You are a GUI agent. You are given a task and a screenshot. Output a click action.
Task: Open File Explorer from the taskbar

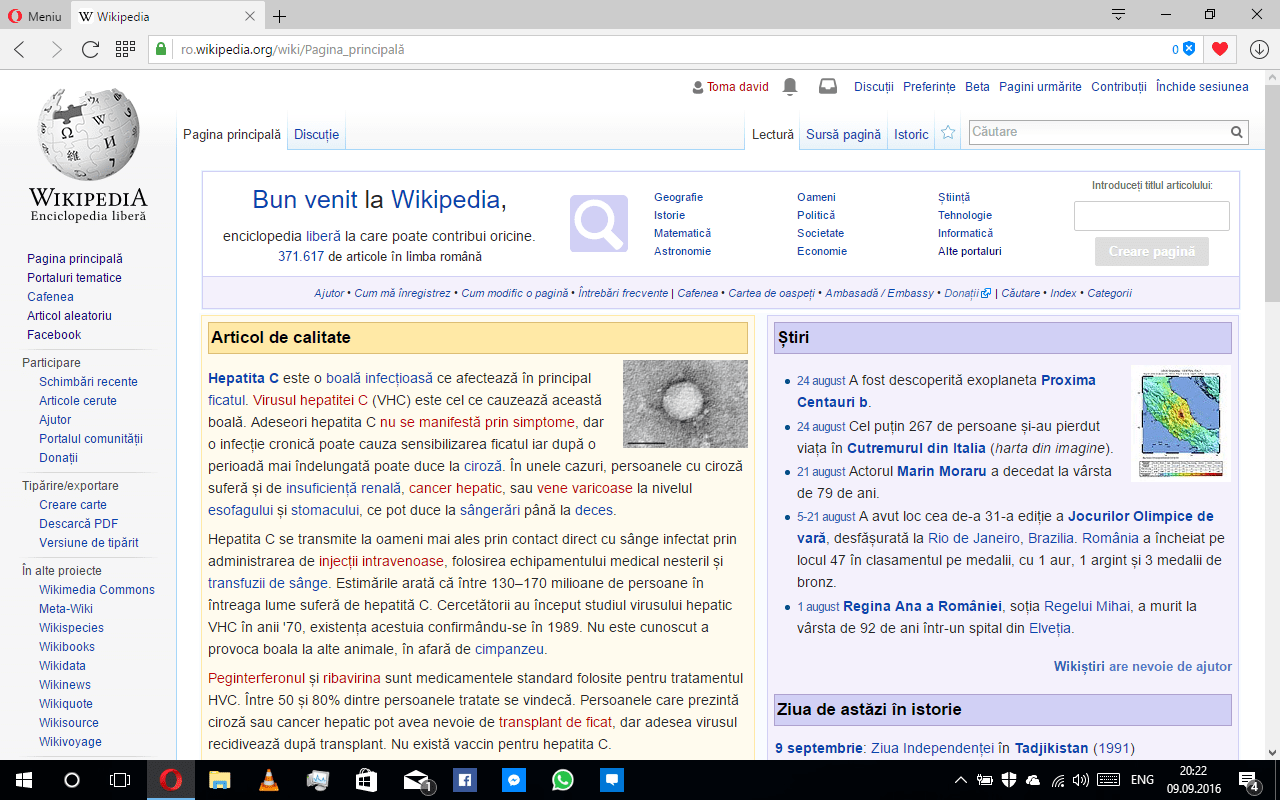pos(220,780)
